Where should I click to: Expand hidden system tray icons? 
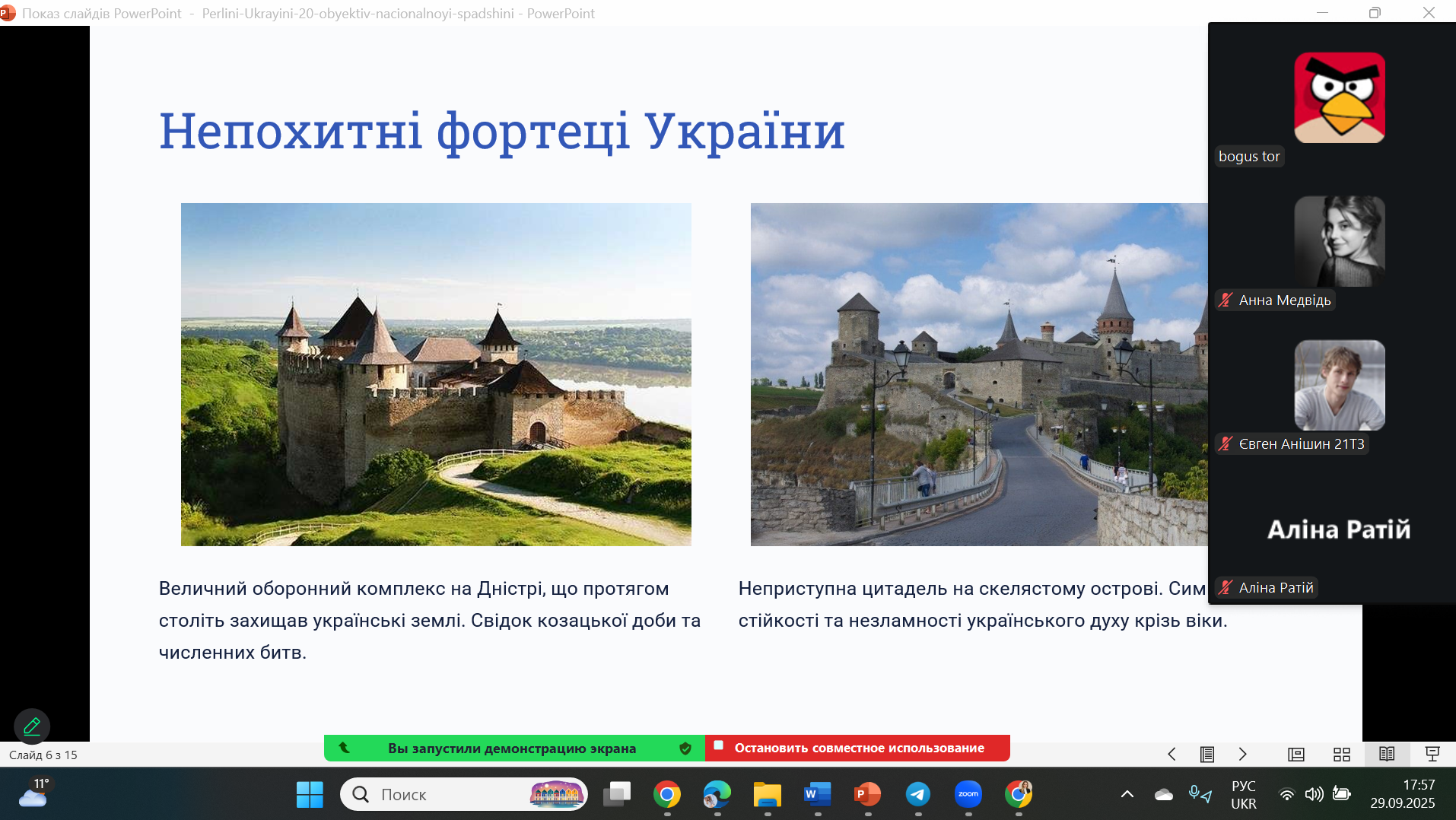click(1127, 794)
